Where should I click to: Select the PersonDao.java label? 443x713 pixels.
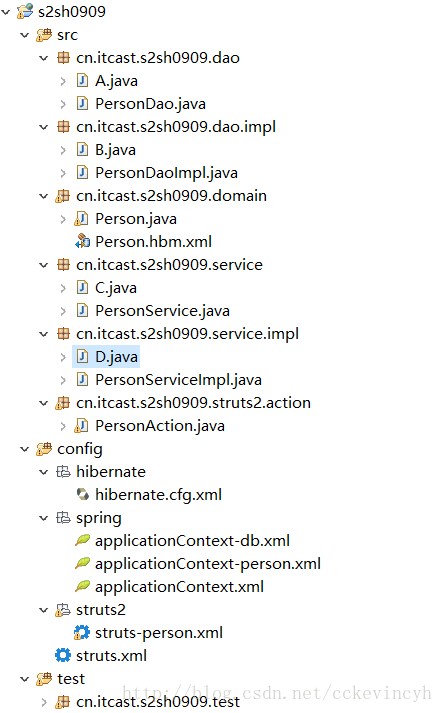[151, 104]
